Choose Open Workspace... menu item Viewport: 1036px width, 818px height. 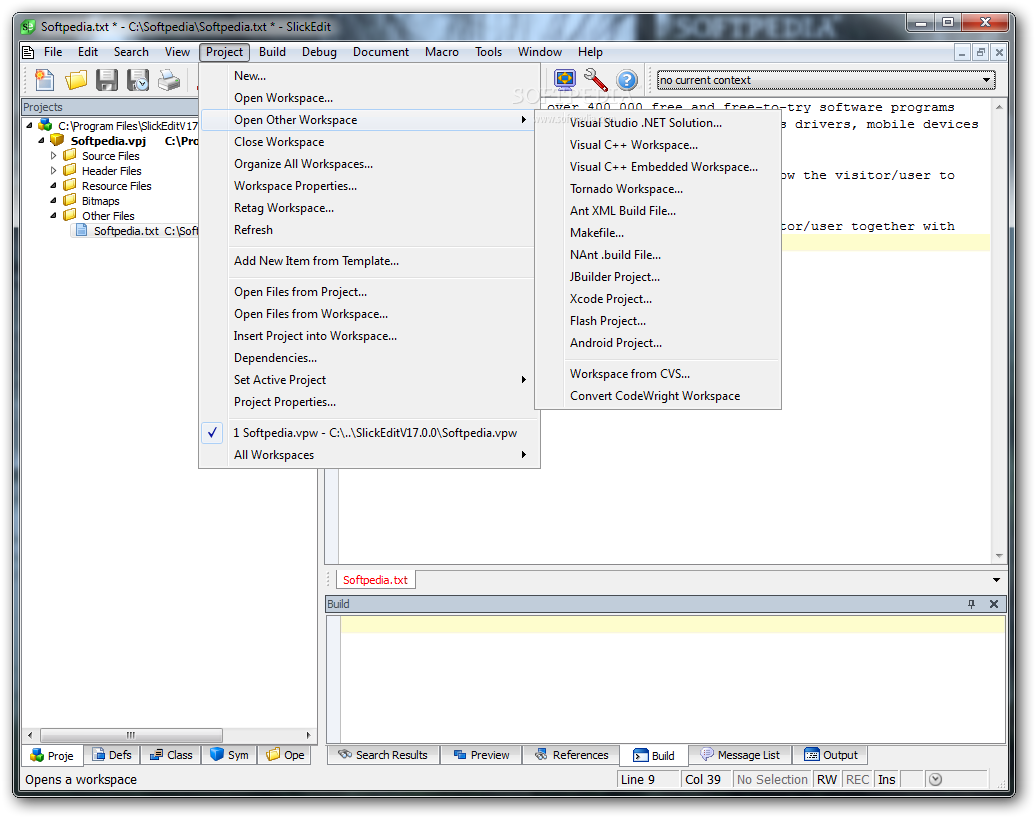(369, 98)
